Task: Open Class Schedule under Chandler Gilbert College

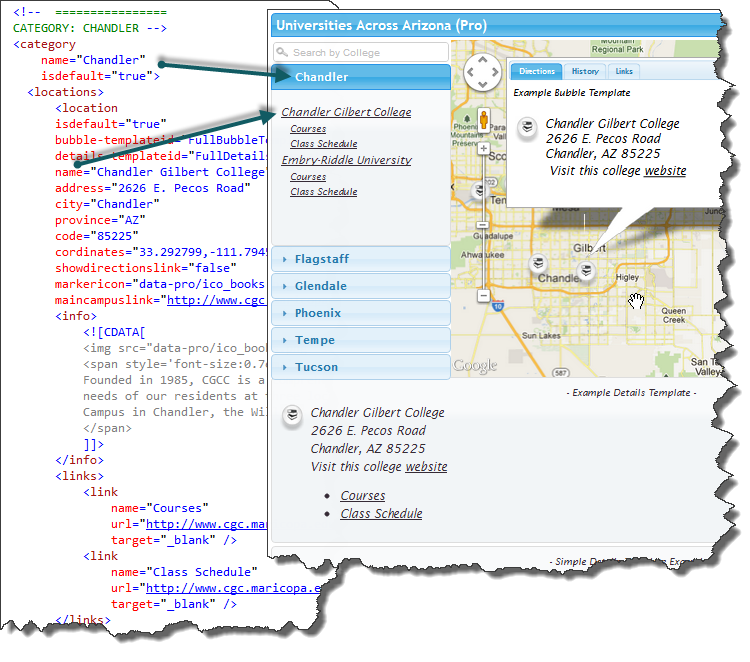Action: (x=324, y=143)
